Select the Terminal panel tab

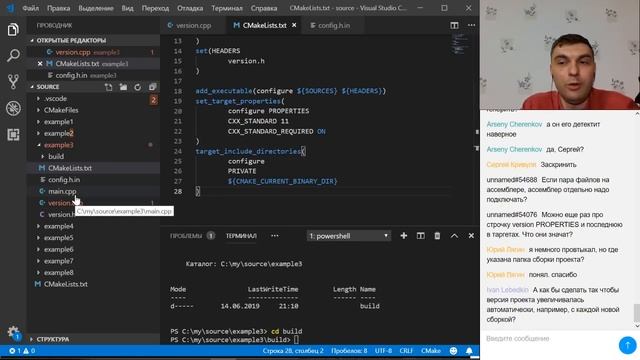[241, 236]
